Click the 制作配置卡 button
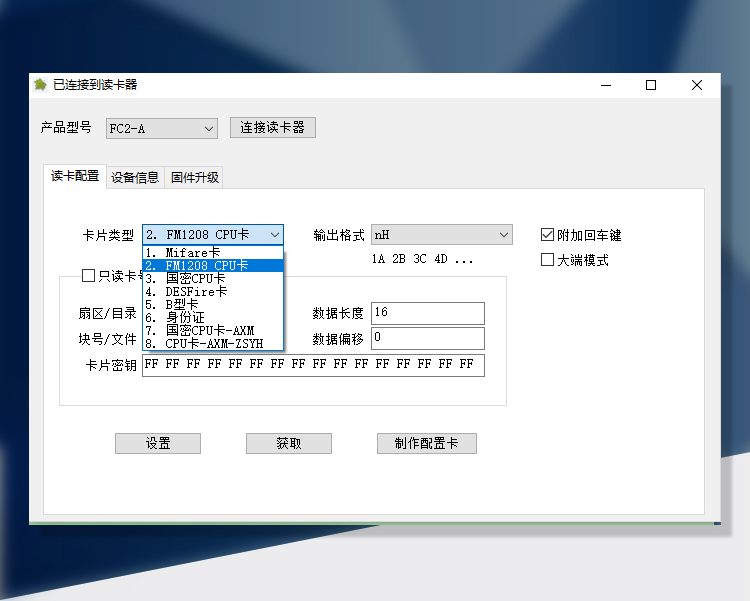Viewport: 750px width, 601px height. [427, 443]
